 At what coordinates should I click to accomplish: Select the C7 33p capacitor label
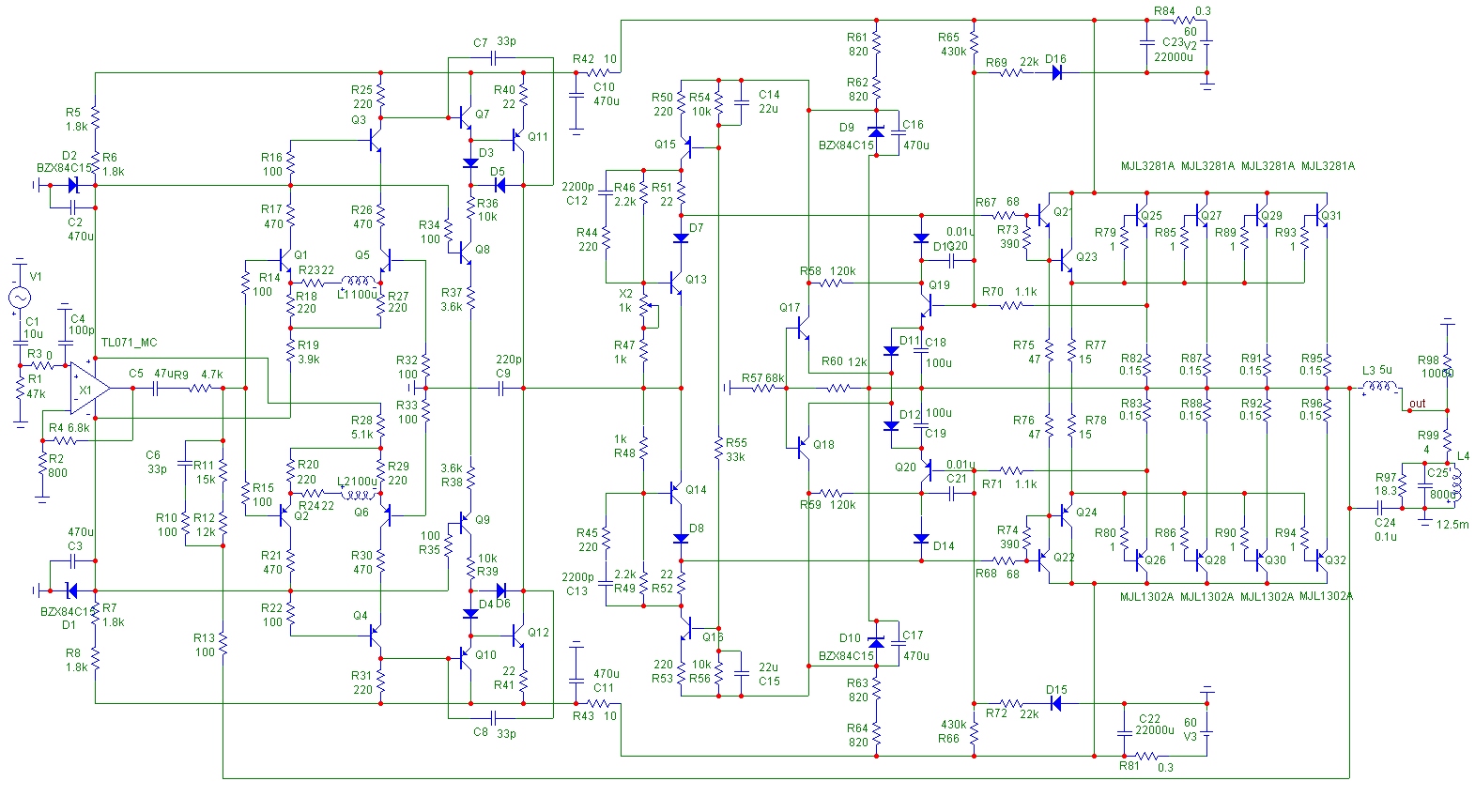(495, 42)
